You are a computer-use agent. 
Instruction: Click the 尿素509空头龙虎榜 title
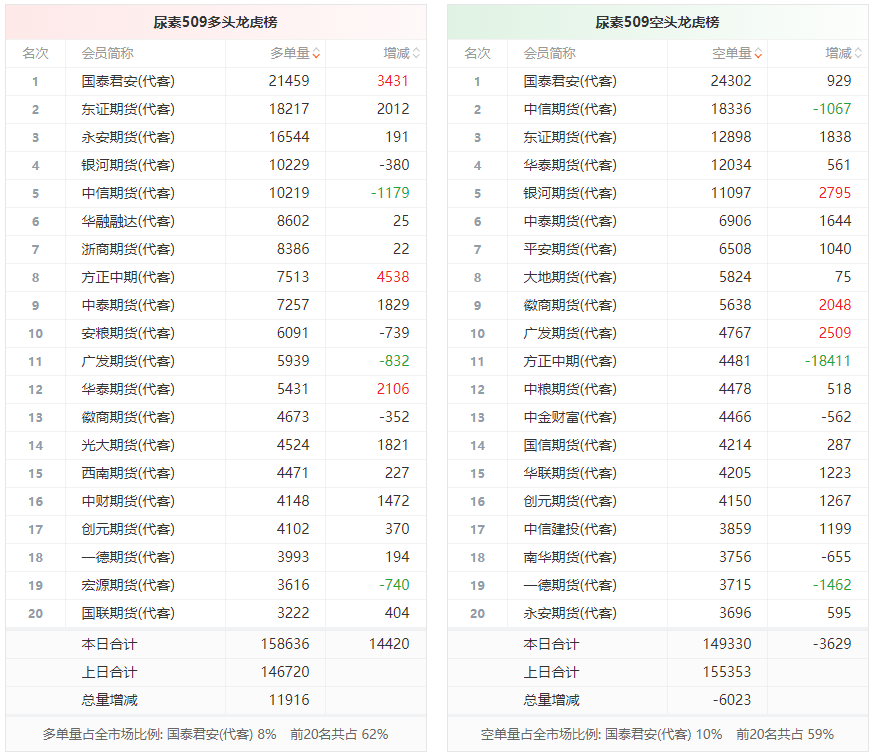(x=657, y=22)
